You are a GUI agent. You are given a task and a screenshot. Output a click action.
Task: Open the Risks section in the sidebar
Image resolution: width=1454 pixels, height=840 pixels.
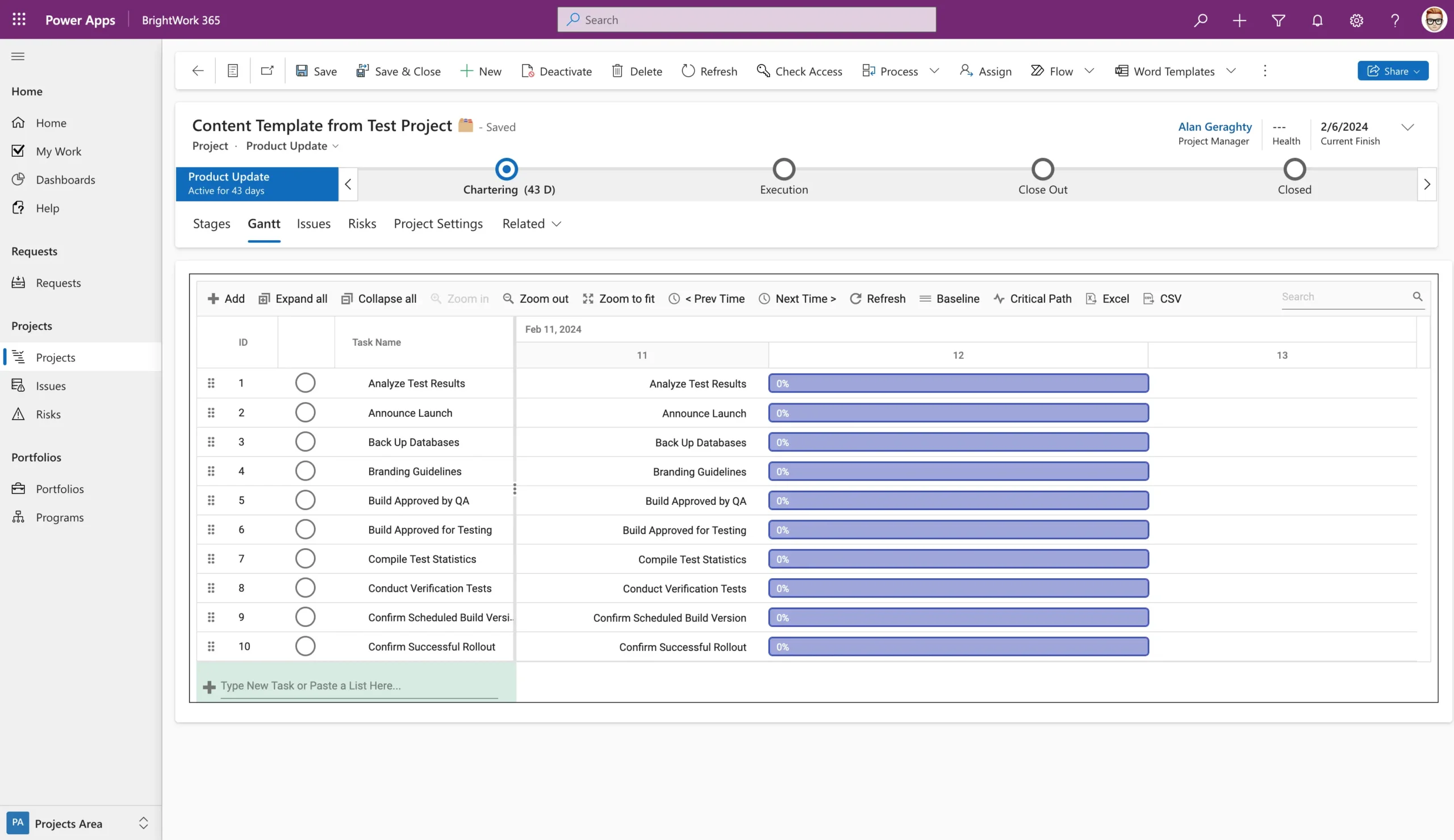click(x=48, y=413)
